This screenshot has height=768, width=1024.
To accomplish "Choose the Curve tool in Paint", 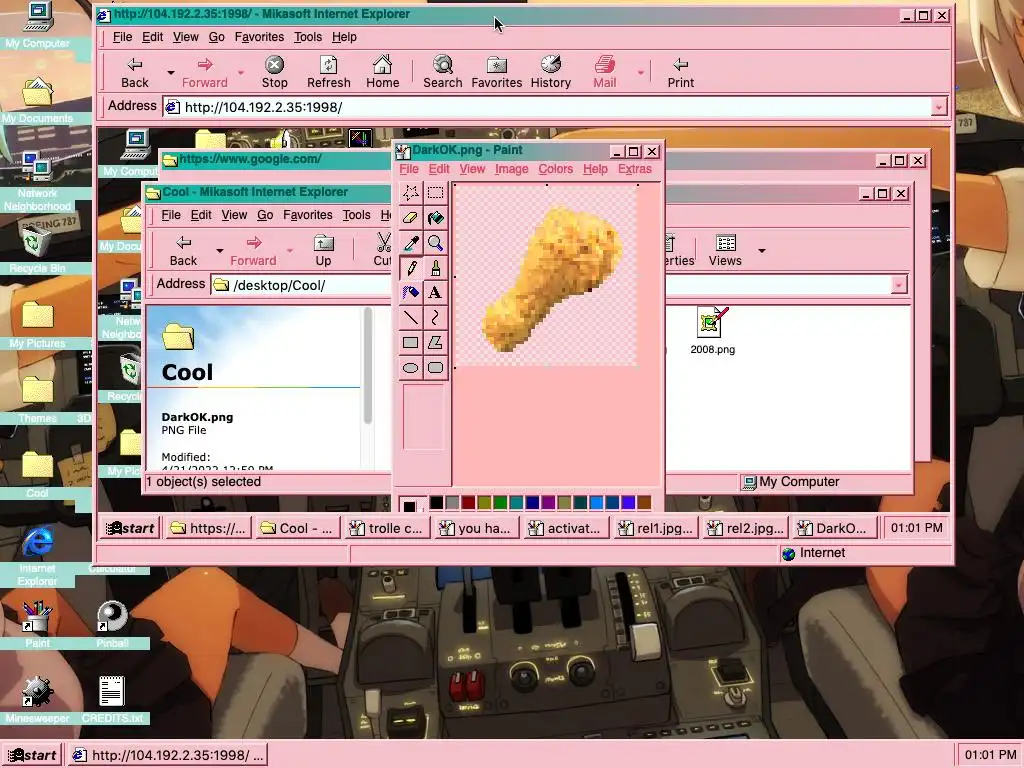I will tap(436, 317).
